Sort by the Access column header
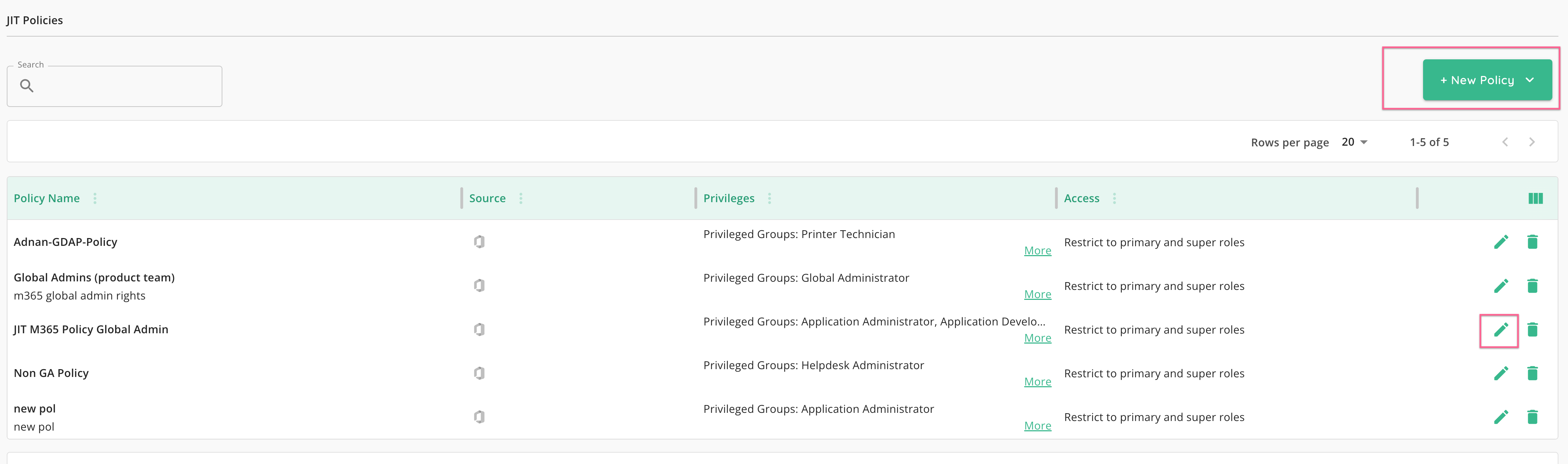Screen dimensions: 1568x464 coord(1082,199)
